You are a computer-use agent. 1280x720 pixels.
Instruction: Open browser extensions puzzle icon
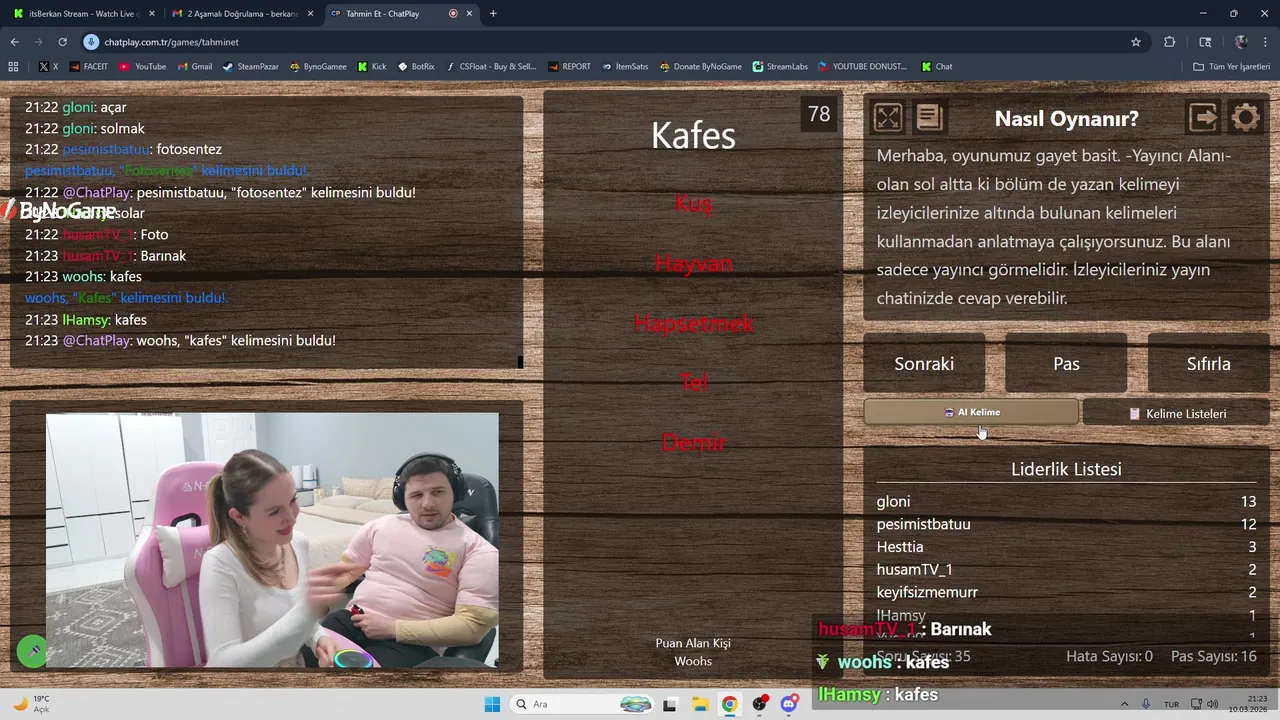pyautogui.click(x=1170, y=42)
